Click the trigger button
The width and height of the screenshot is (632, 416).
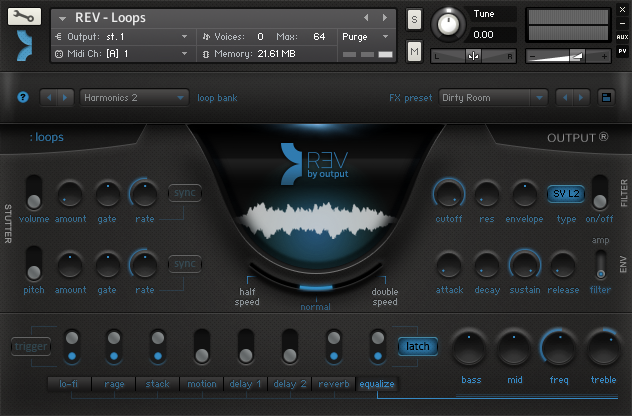click(x=31, y=346)
